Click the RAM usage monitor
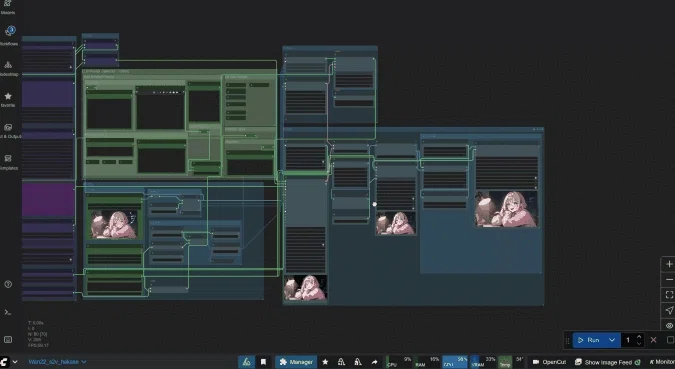 click(427, 362)
